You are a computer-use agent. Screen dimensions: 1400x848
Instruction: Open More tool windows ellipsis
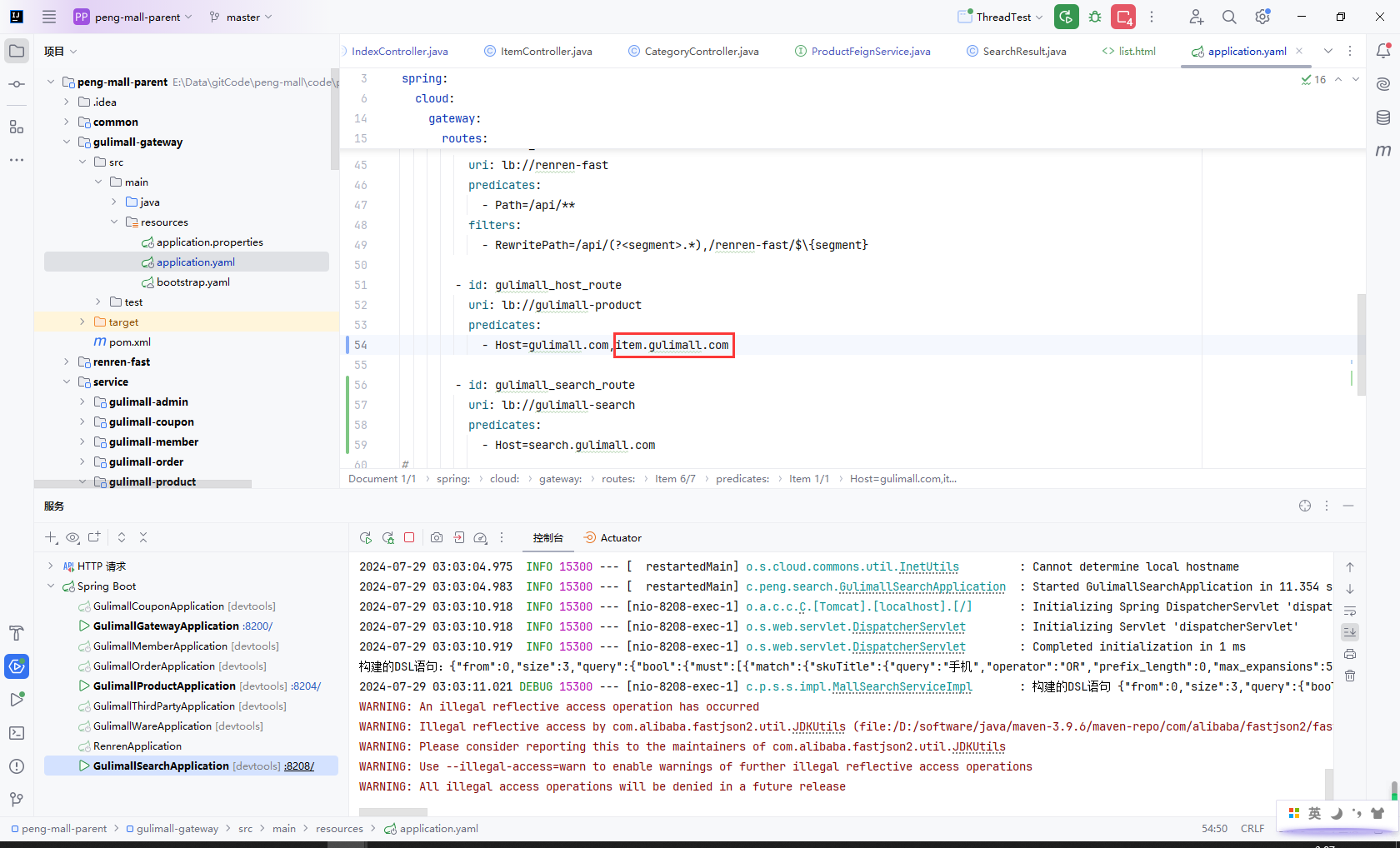point(17,160)
